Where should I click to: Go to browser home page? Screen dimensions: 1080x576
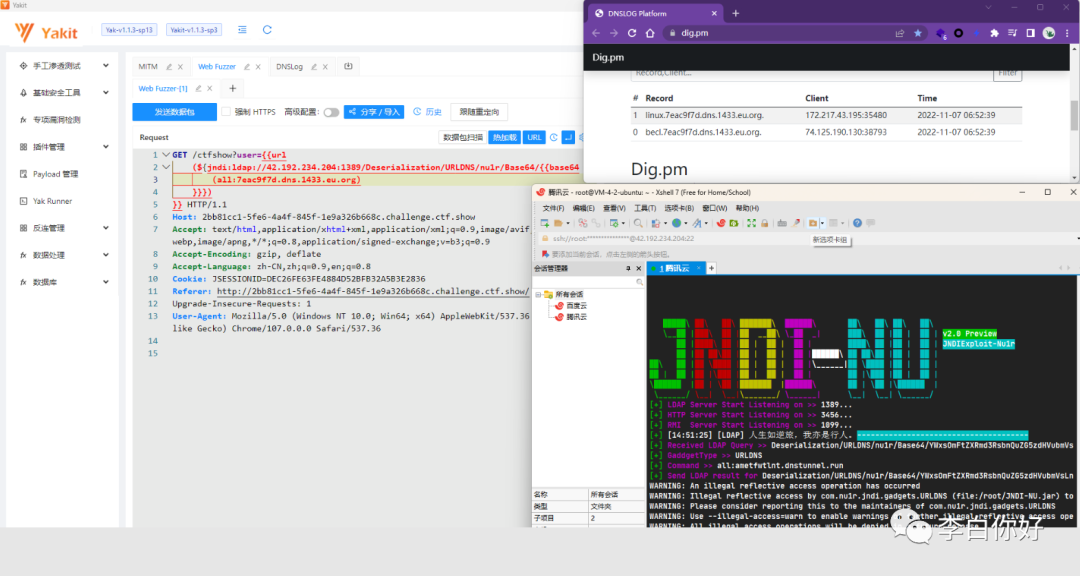tap(650, 33)
